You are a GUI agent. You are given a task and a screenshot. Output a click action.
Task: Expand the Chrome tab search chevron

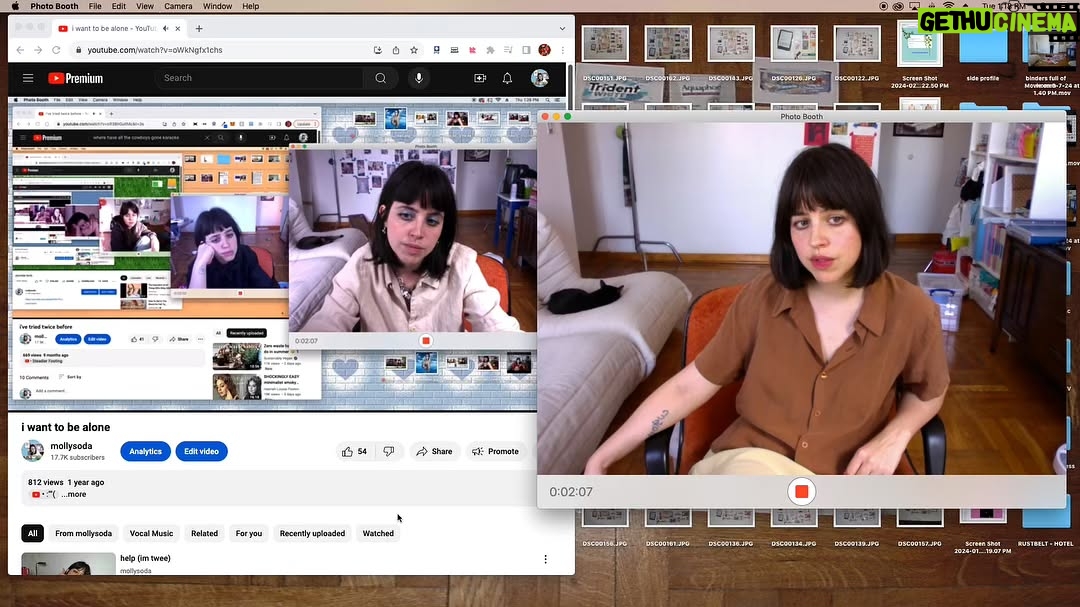tap(562, 28)
